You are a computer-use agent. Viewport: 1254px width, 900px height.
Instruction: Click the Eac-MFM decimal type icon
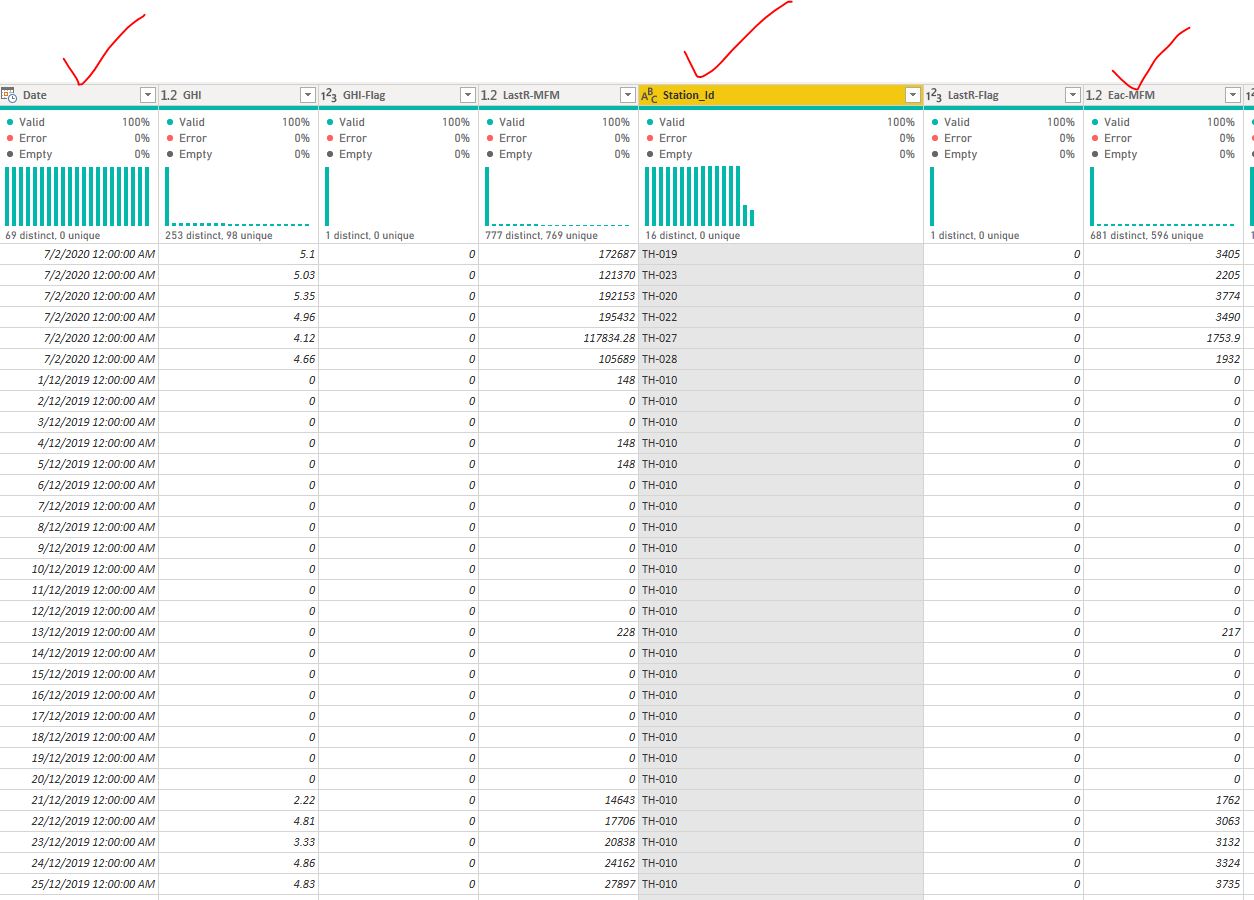(x=1094, y=95)
